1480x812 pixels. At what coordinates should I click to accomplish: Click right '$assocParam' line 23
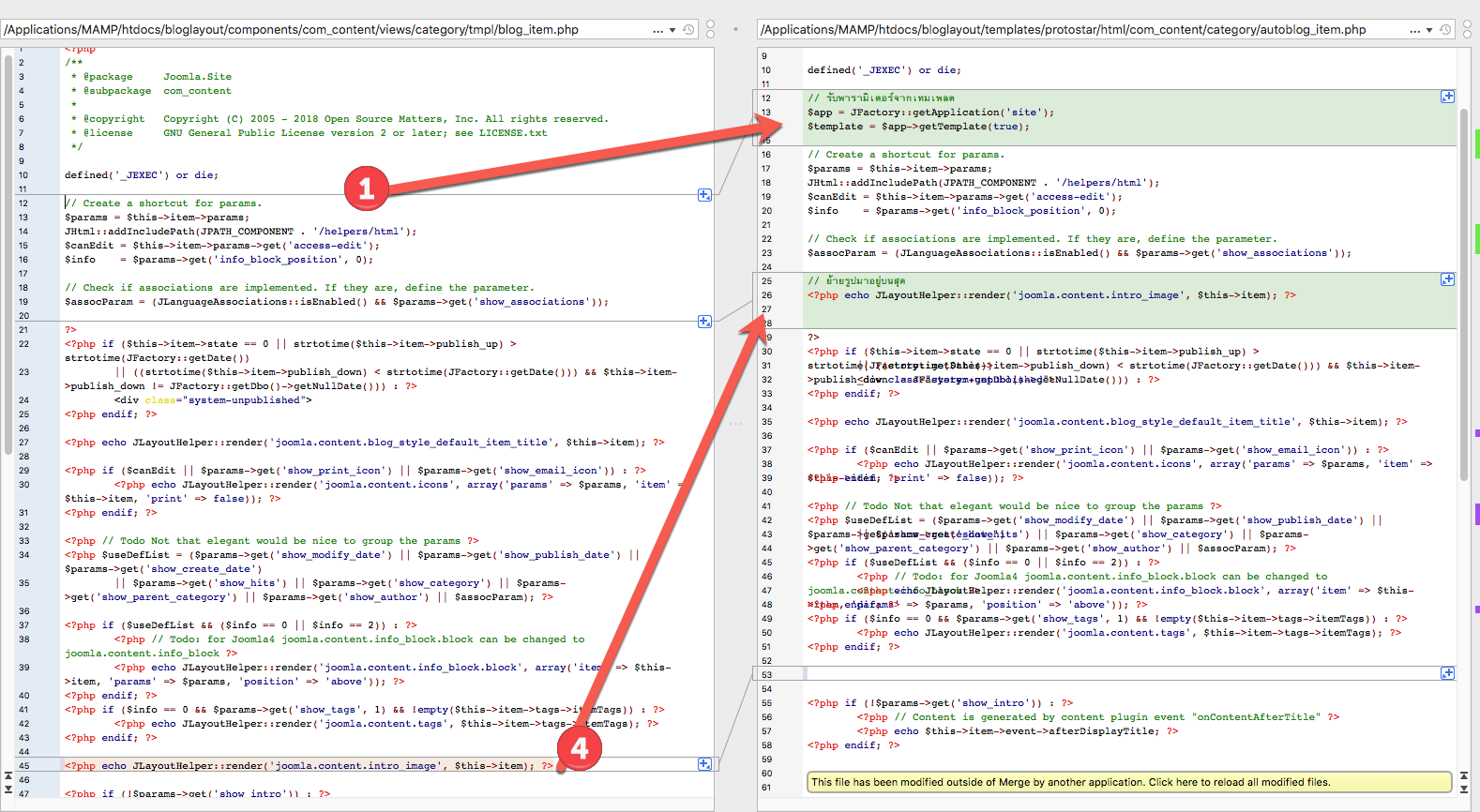tap(1080, 253)
